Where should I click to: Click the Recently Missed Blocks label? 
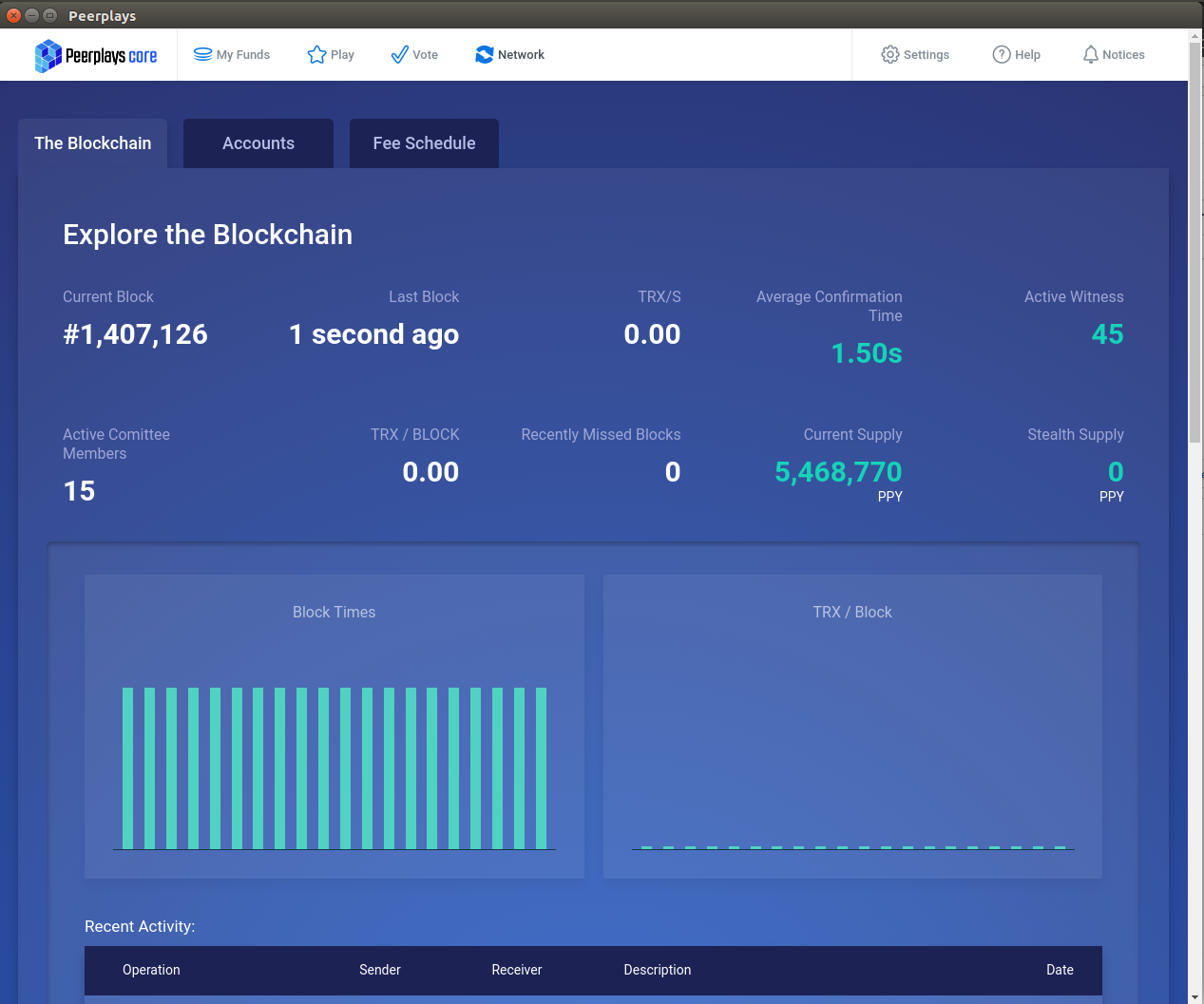click(601, 435)
